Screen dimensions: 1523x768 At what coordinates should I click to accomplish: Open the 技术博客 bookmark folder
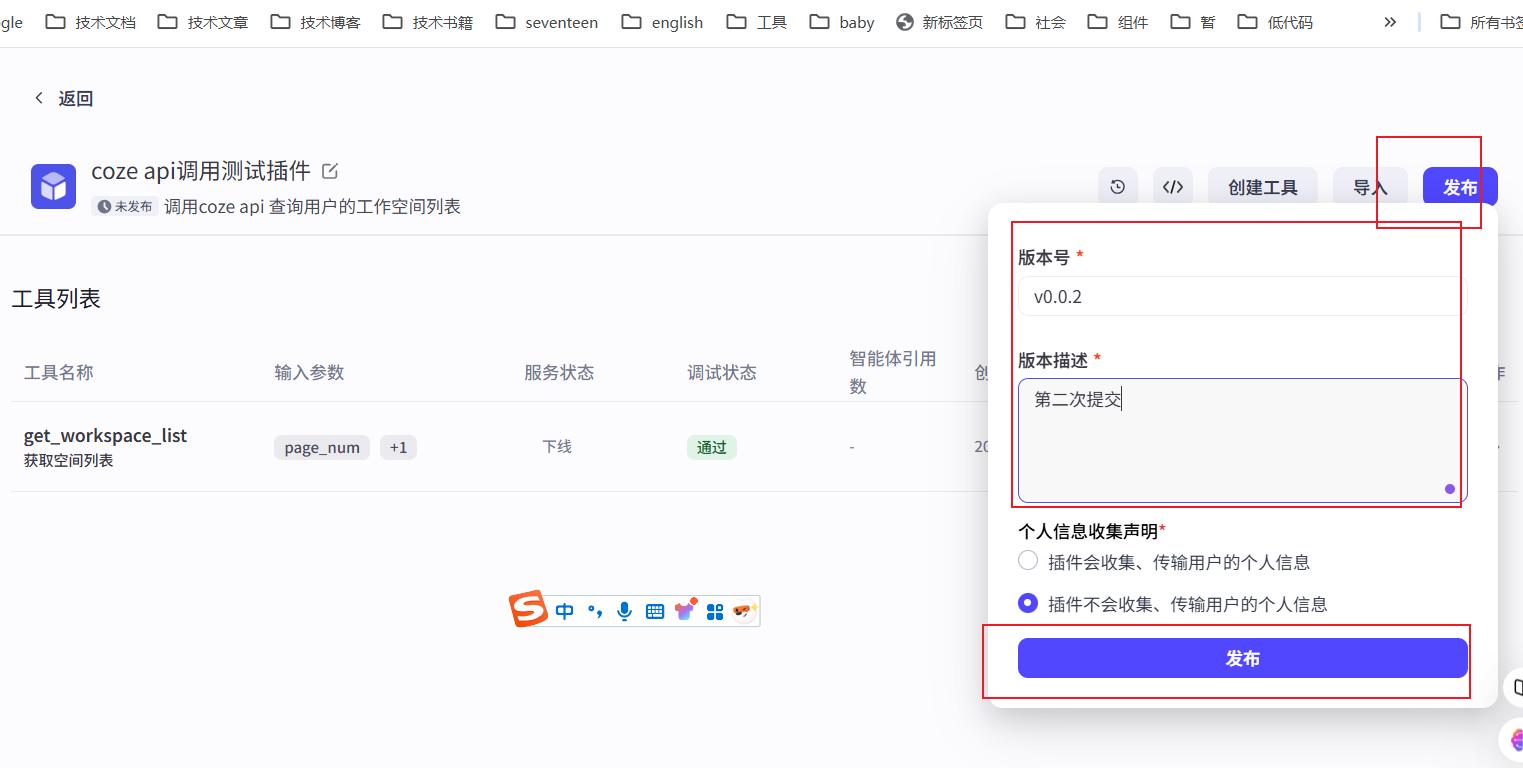point(316,22)
